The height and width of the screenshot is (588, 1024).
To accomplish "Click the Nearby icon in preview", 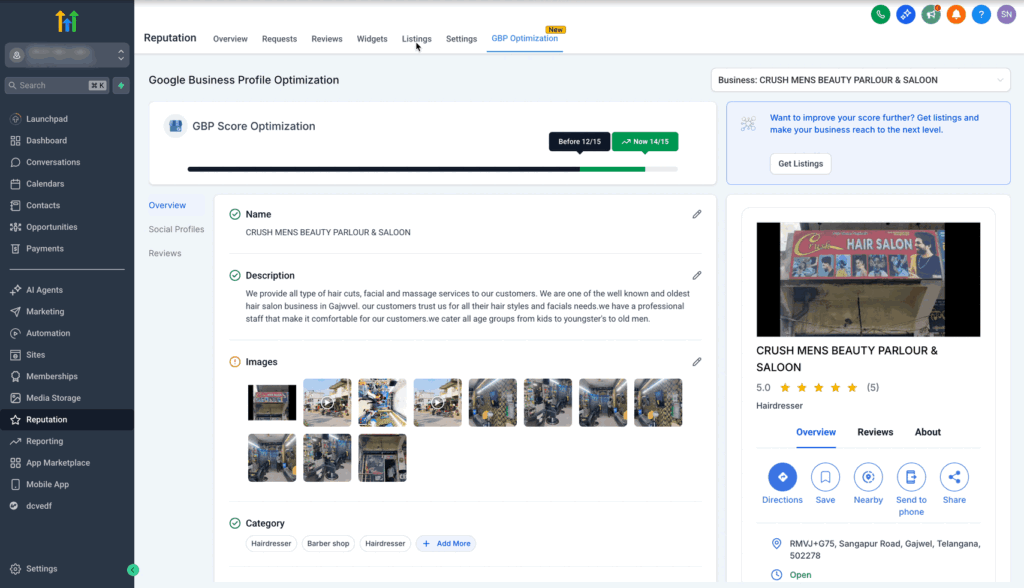I will pyautogui.click(x=868, y=477).
